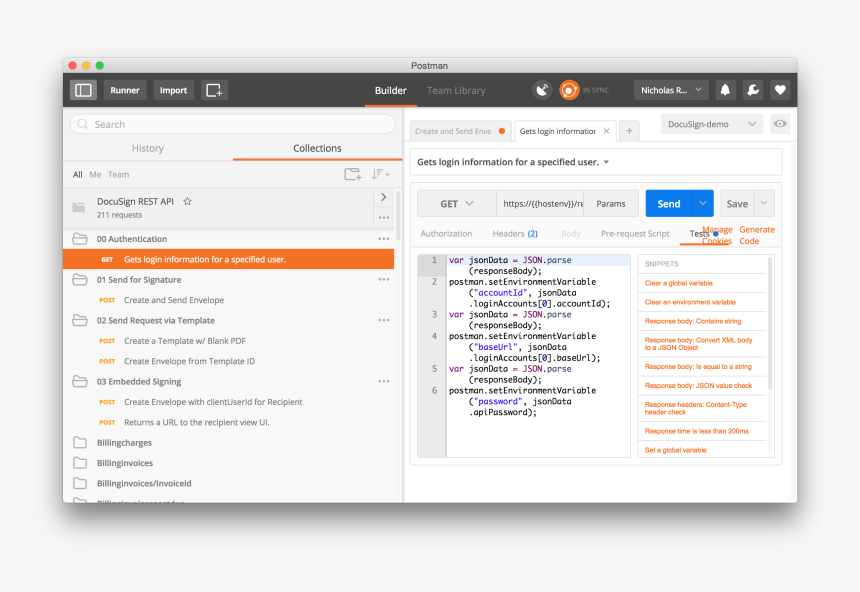Open the DocuSign-demo environment dropdown
The width and height of the screenshot is (860, 592).
pos(711,124)
